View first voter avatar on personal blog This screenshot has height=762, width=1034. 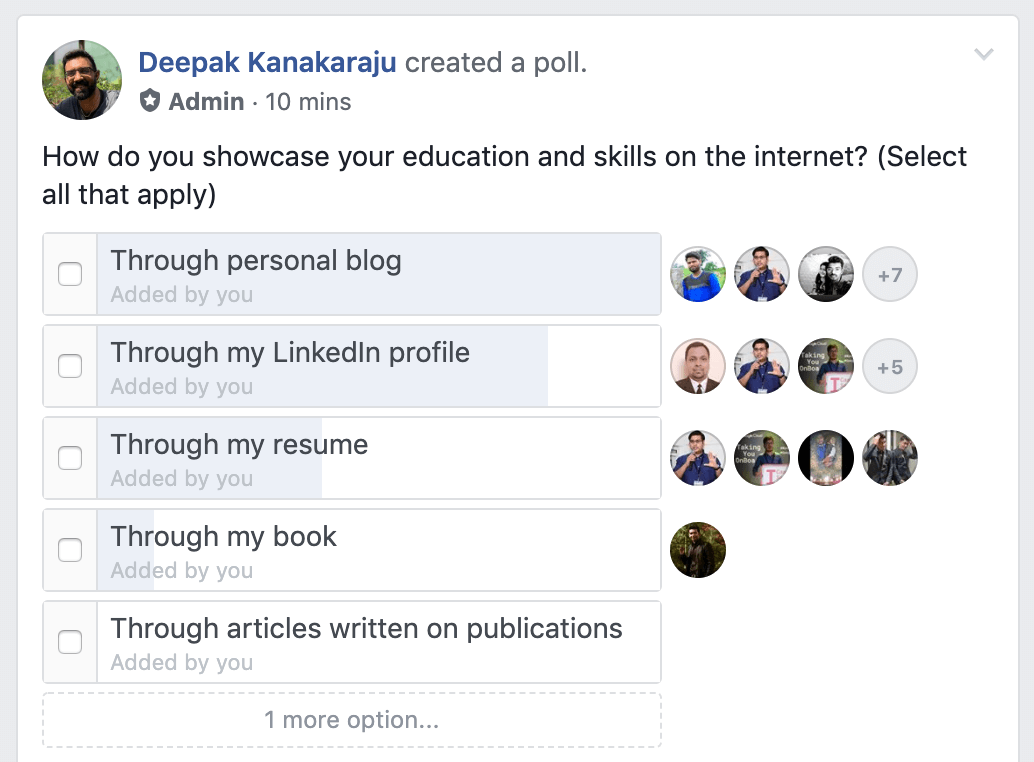pos(698,274)
